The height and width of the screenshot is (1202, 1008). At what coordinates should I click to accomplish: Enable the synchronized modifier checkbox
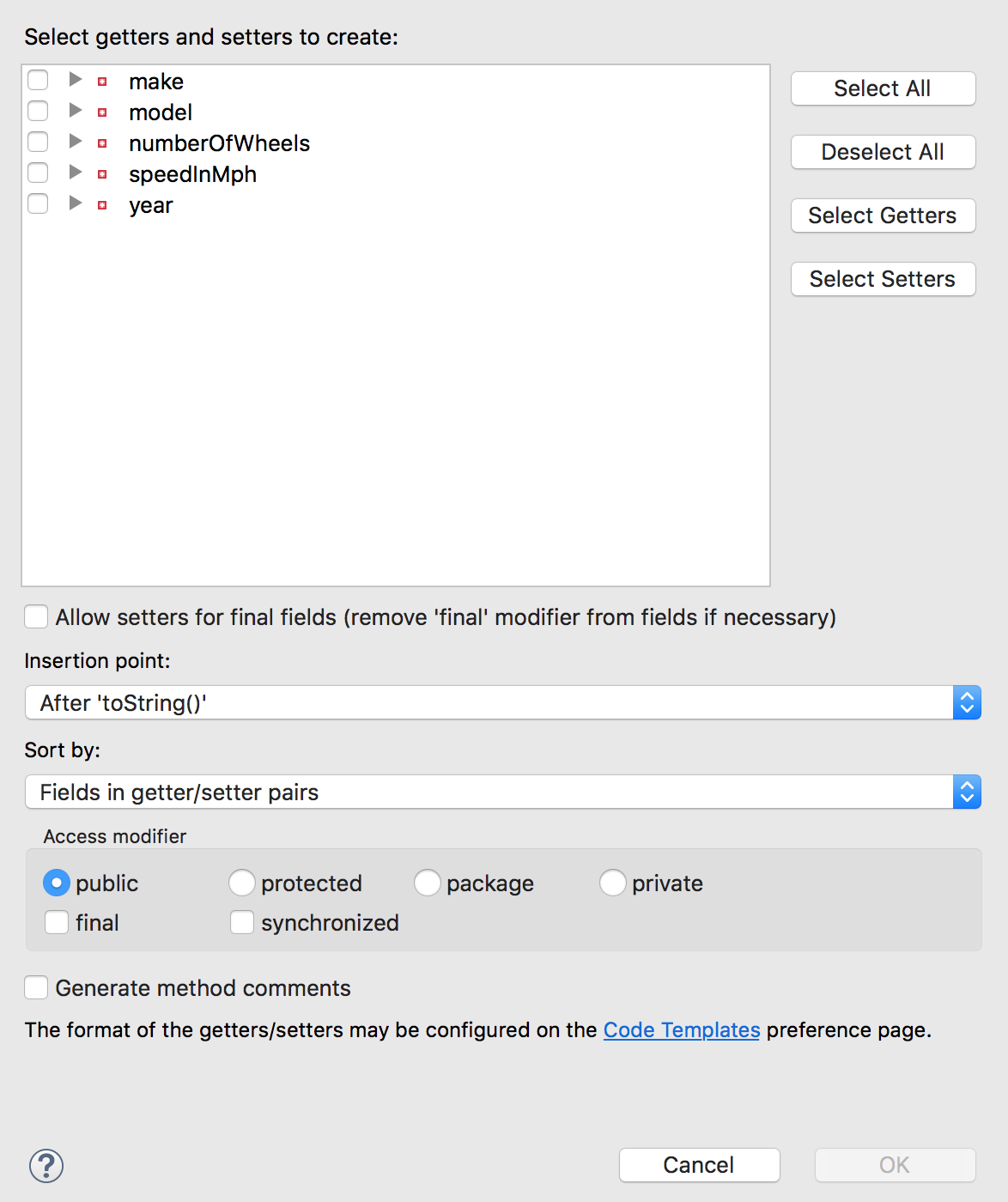coord(241,922)
